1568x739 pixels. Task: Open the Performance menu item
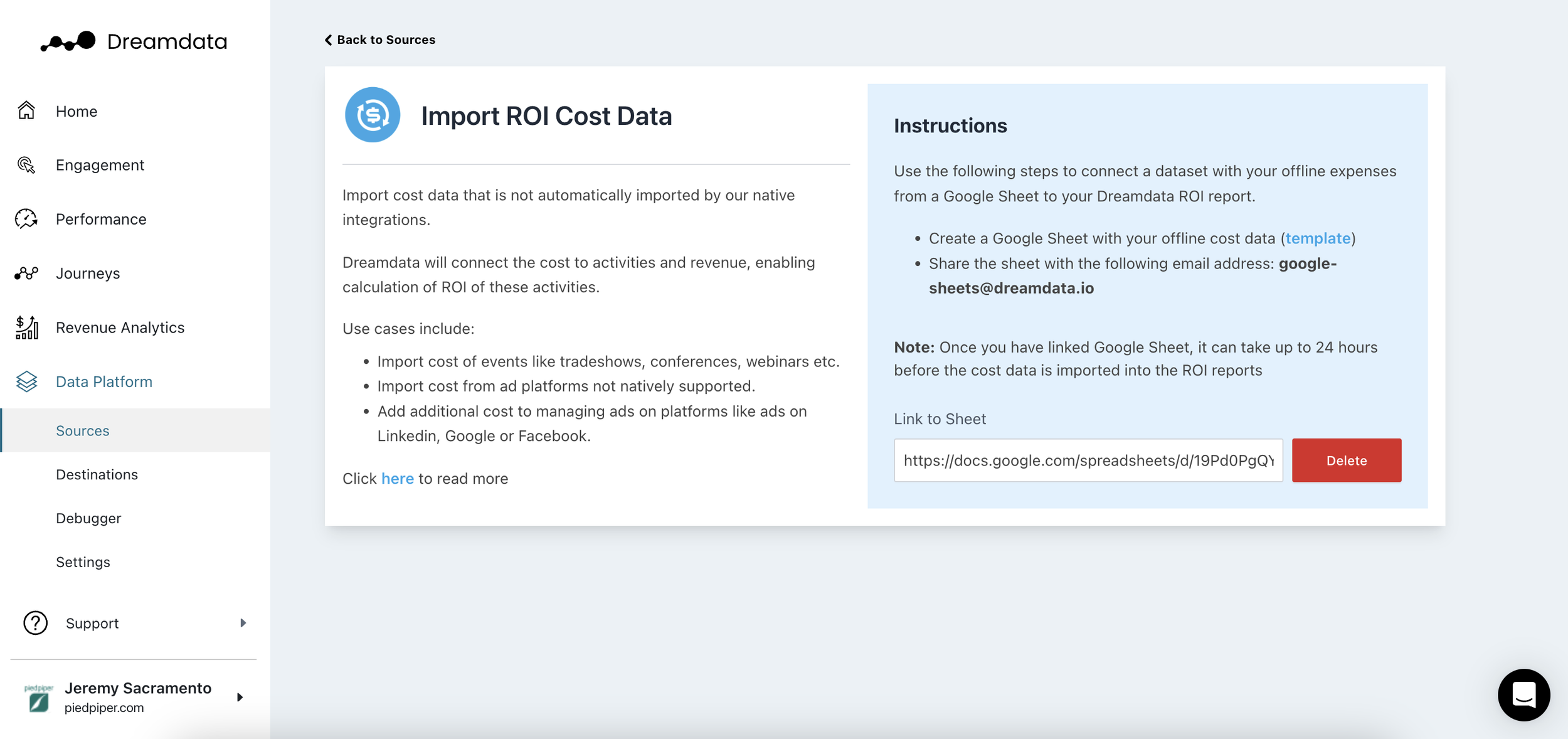[x=101, y=219]
